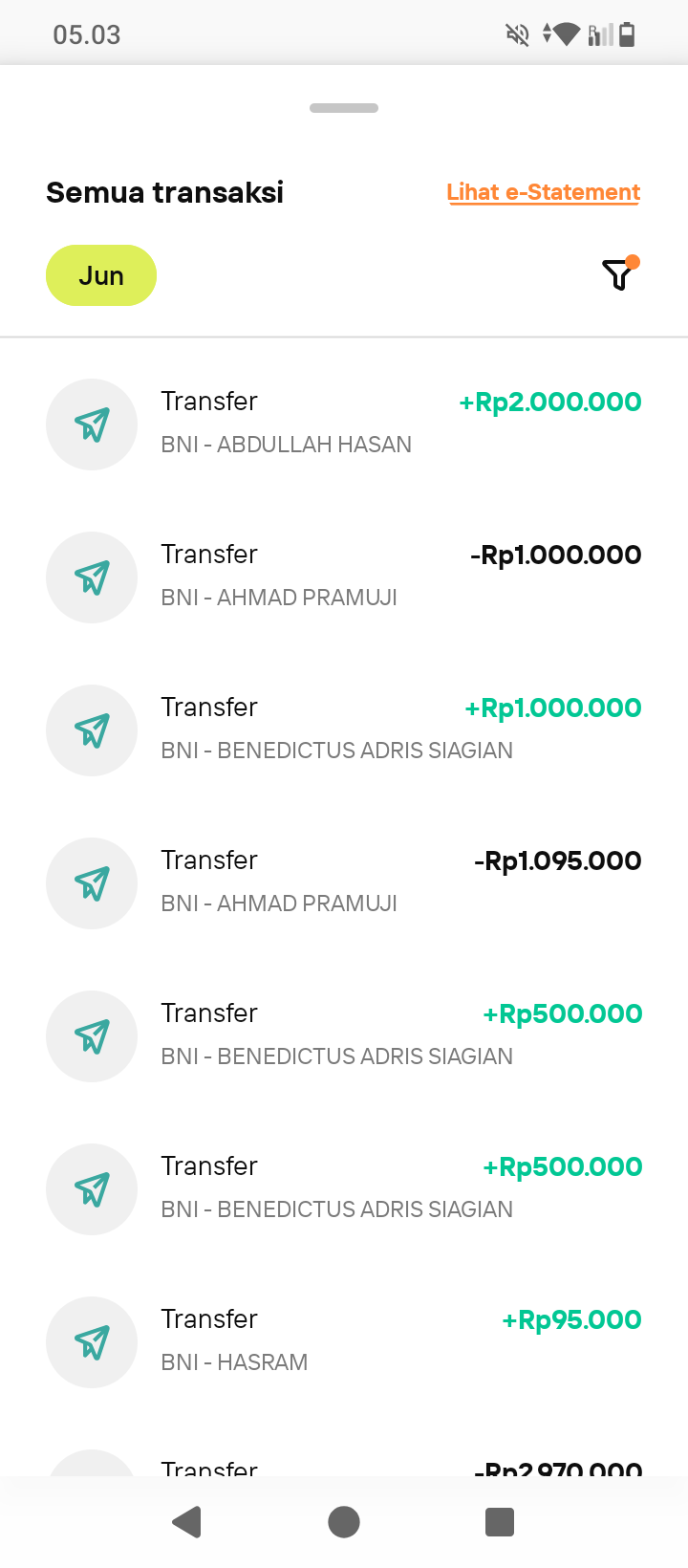Open +Rp1.000.000 transfer from BENEDICTUS ADRIS SIAGIAN
This screenshot has height=1568, width=688.
[344, 730]
